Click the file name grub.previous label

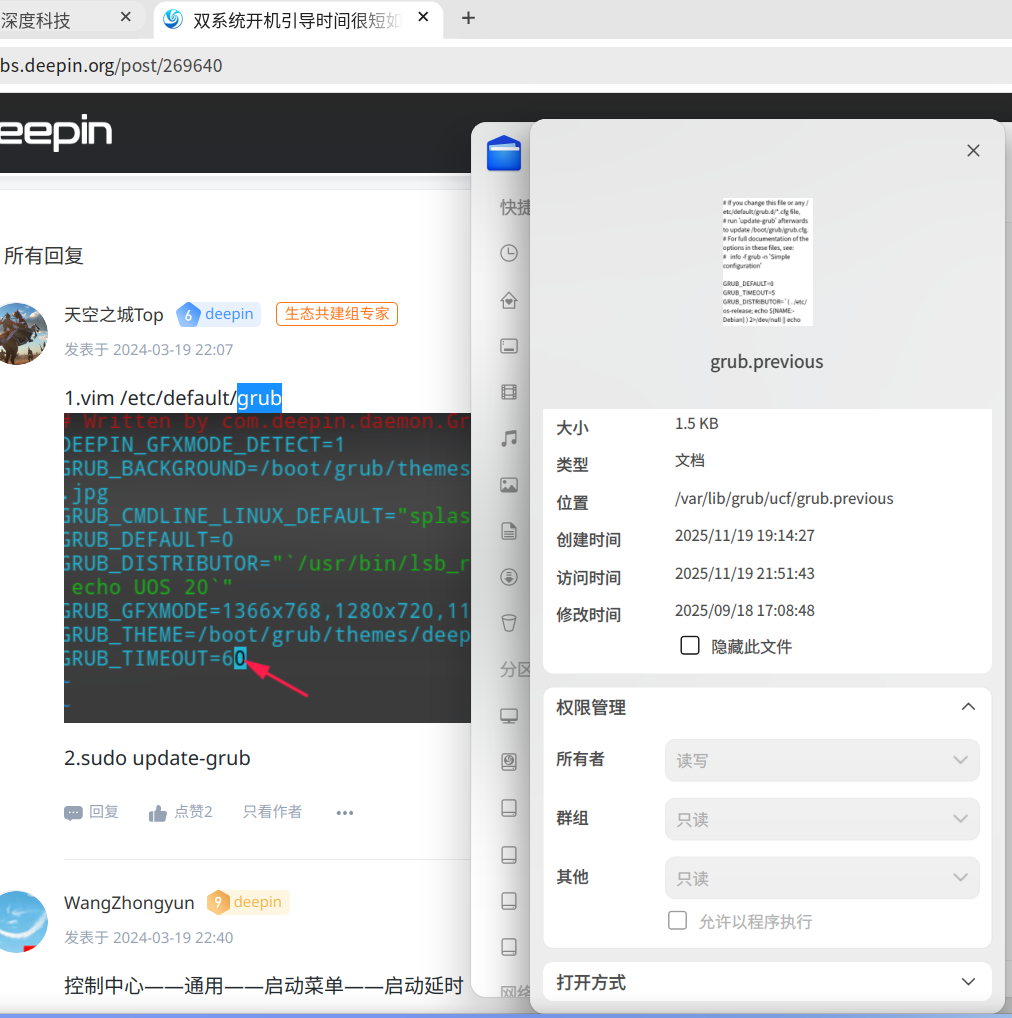(767, 362)
